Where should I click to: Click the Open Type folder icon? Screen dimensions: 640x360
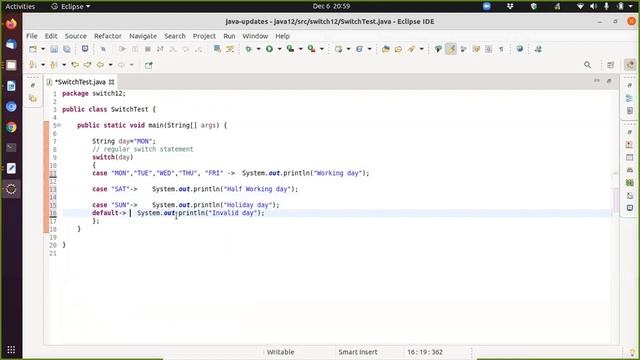point(386,49)
